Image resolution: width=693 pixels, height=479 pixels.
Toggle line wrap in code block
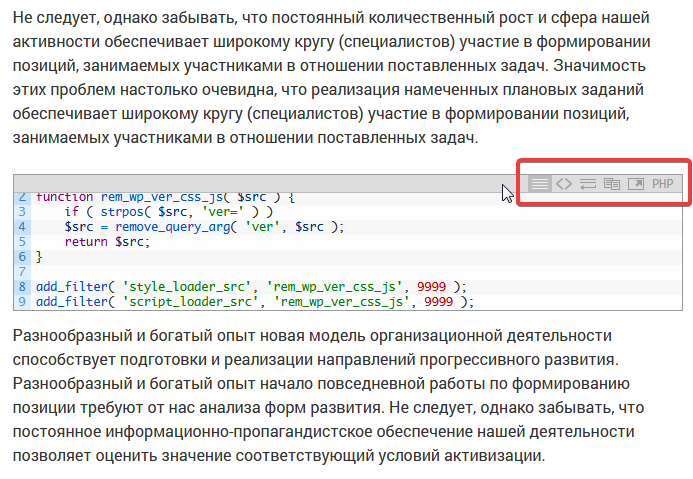click(588, 183)
